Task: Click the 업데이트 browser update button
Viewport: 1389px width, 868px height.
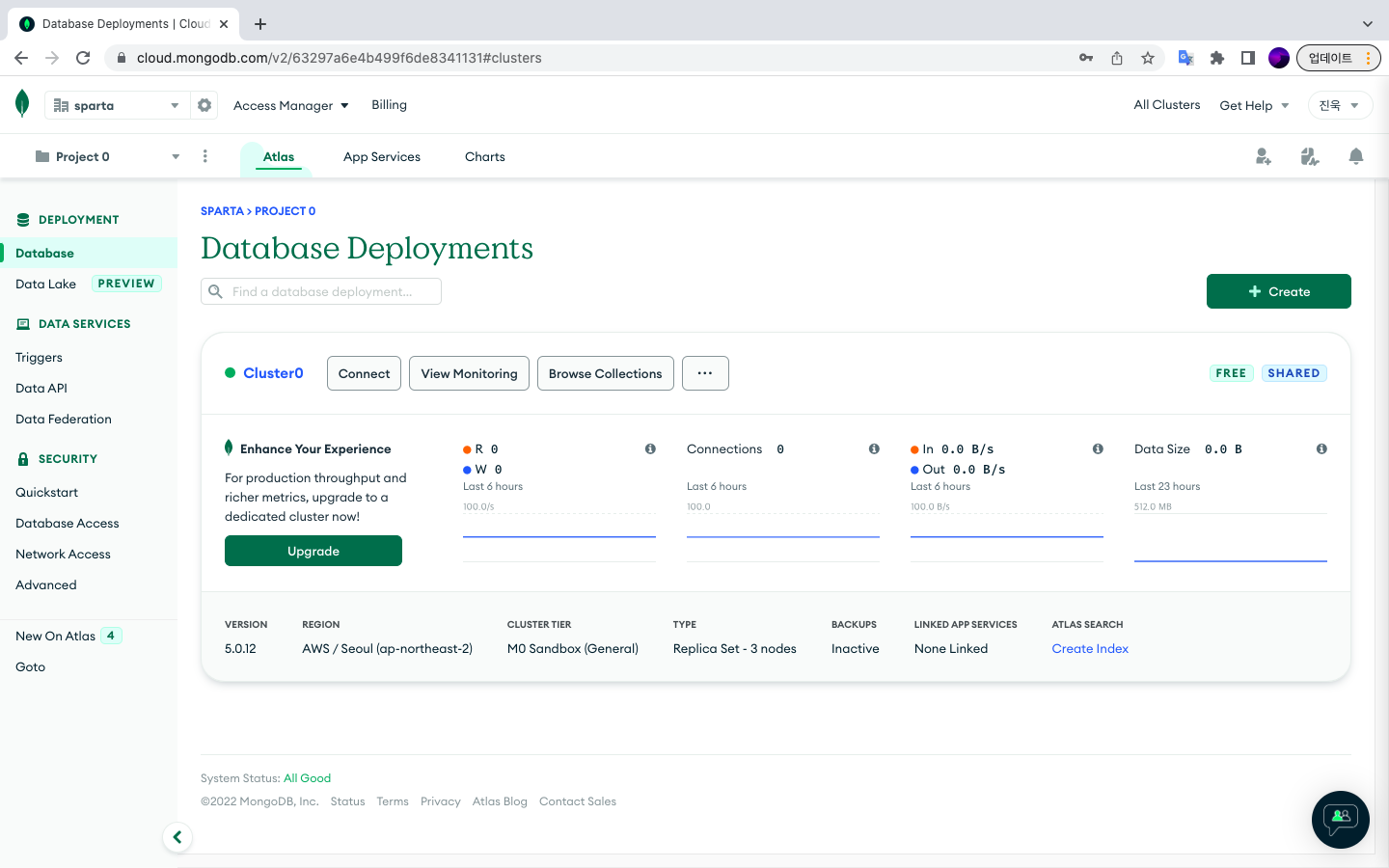Action: tap(1338, 58)
